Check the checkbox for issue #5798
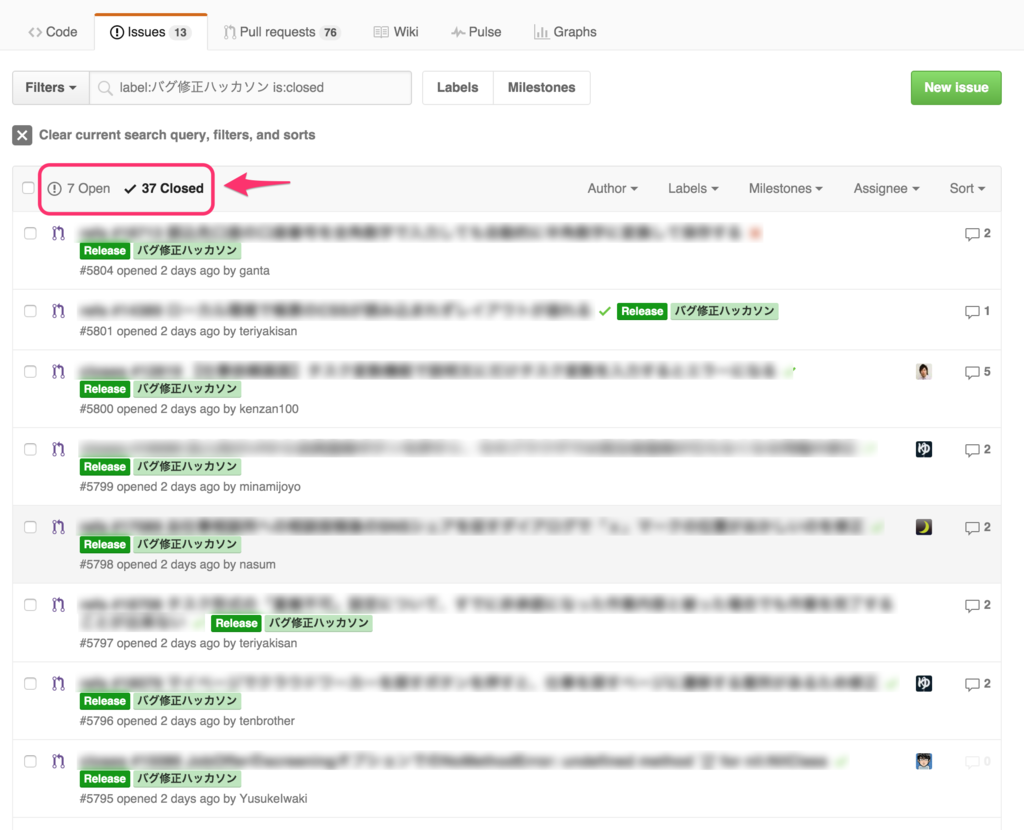The width and height of the screenshot is (1024, 830). click(30, 527)
